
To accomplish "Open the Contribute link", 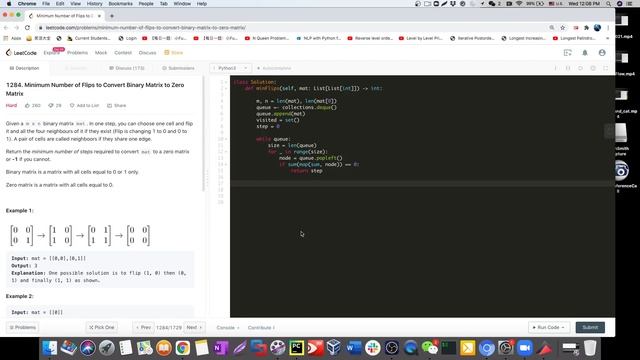I will pos(261,328).
